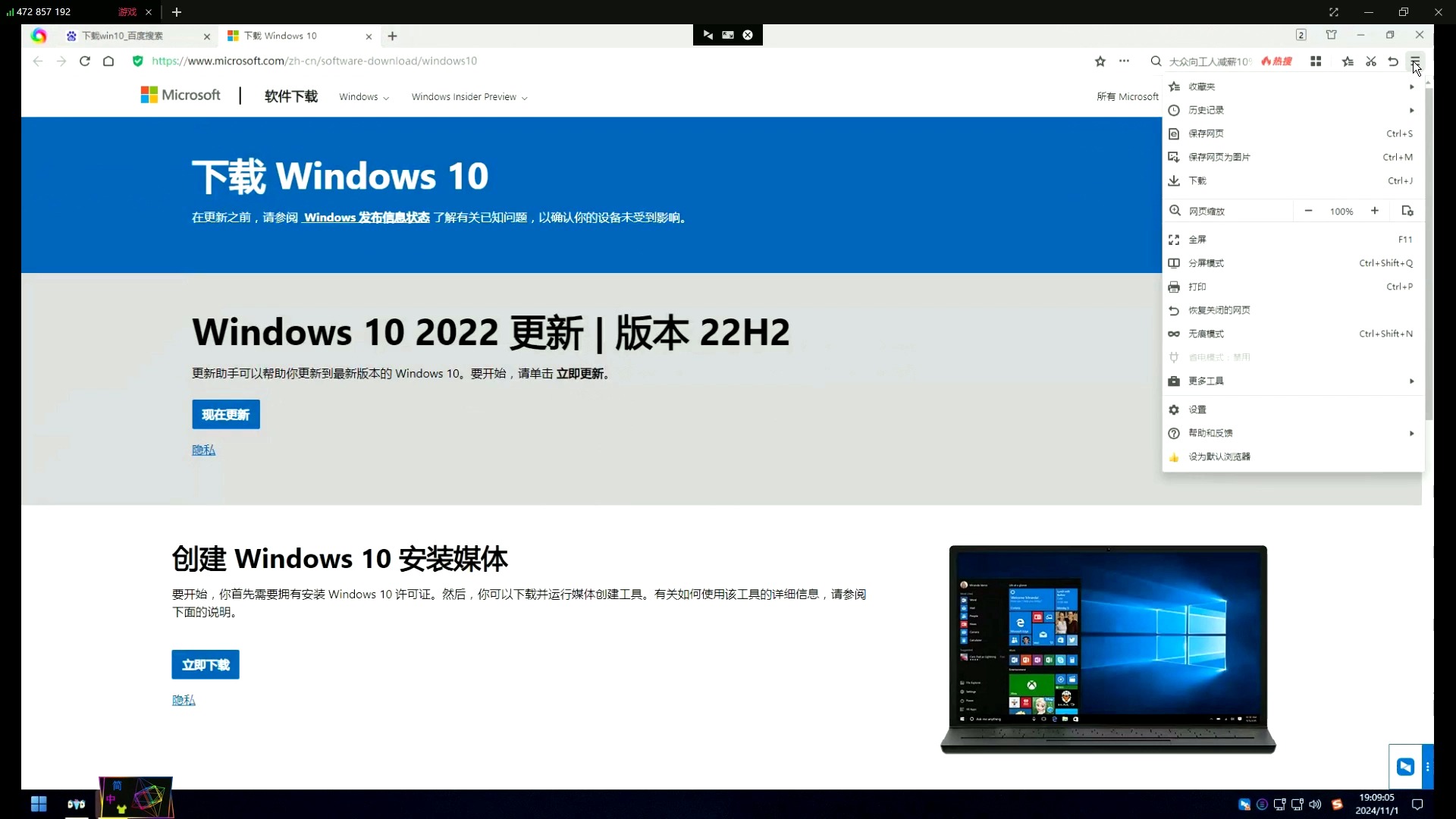Open 无痕模式 incognito window

[1293, 334]
